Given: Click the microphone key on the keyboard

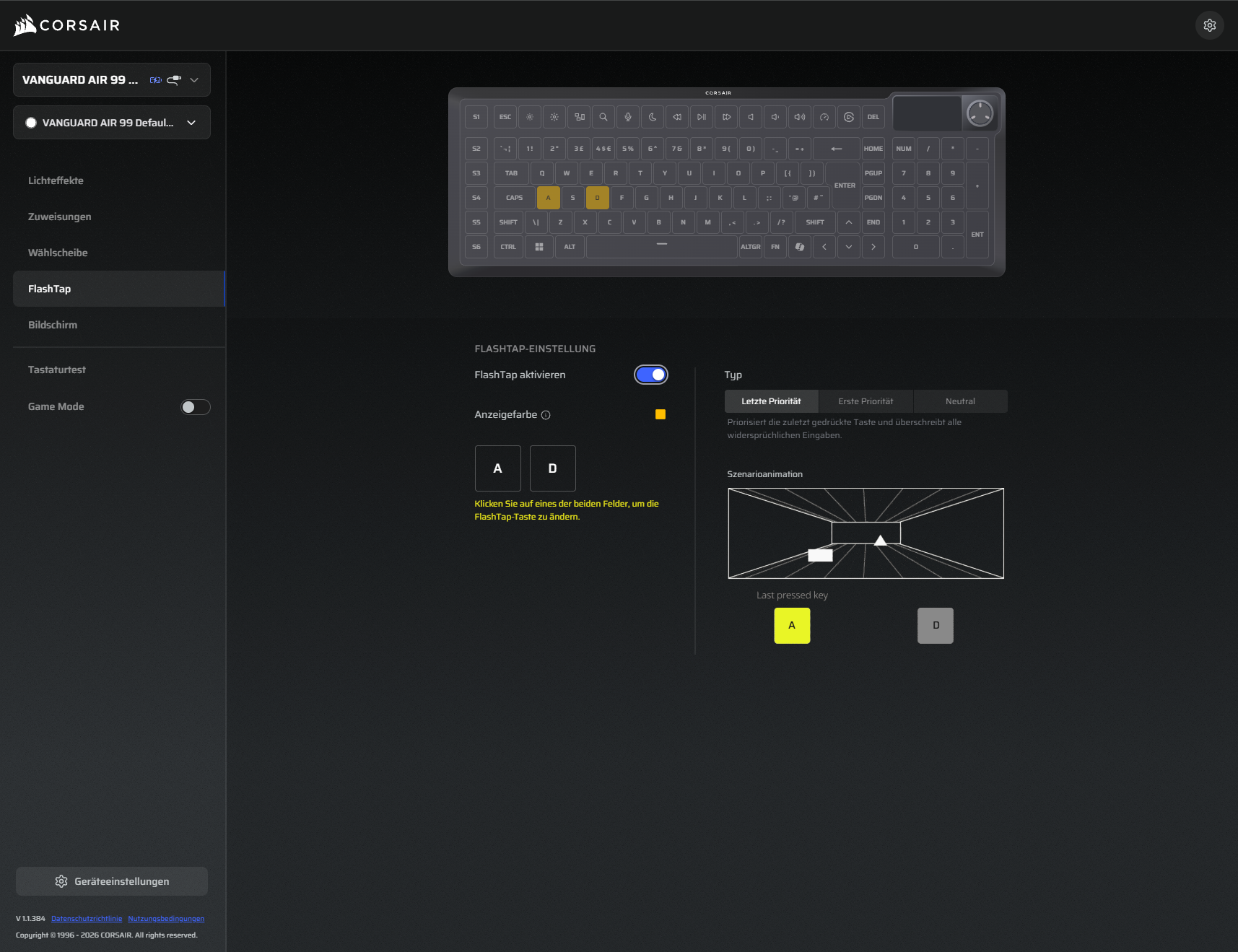Looking at the screenshot, I should [628, 117].
